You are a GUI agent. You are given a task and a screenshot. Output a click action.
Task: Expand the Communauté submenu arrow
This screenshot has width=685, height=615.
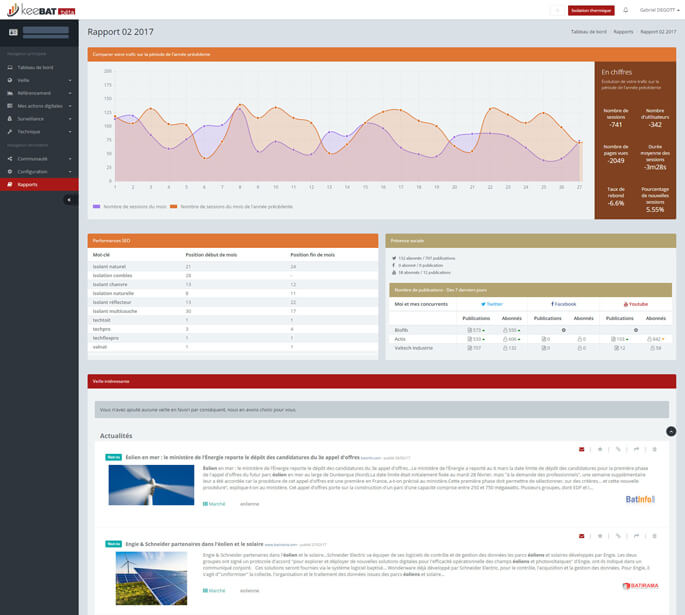(70, 159)
